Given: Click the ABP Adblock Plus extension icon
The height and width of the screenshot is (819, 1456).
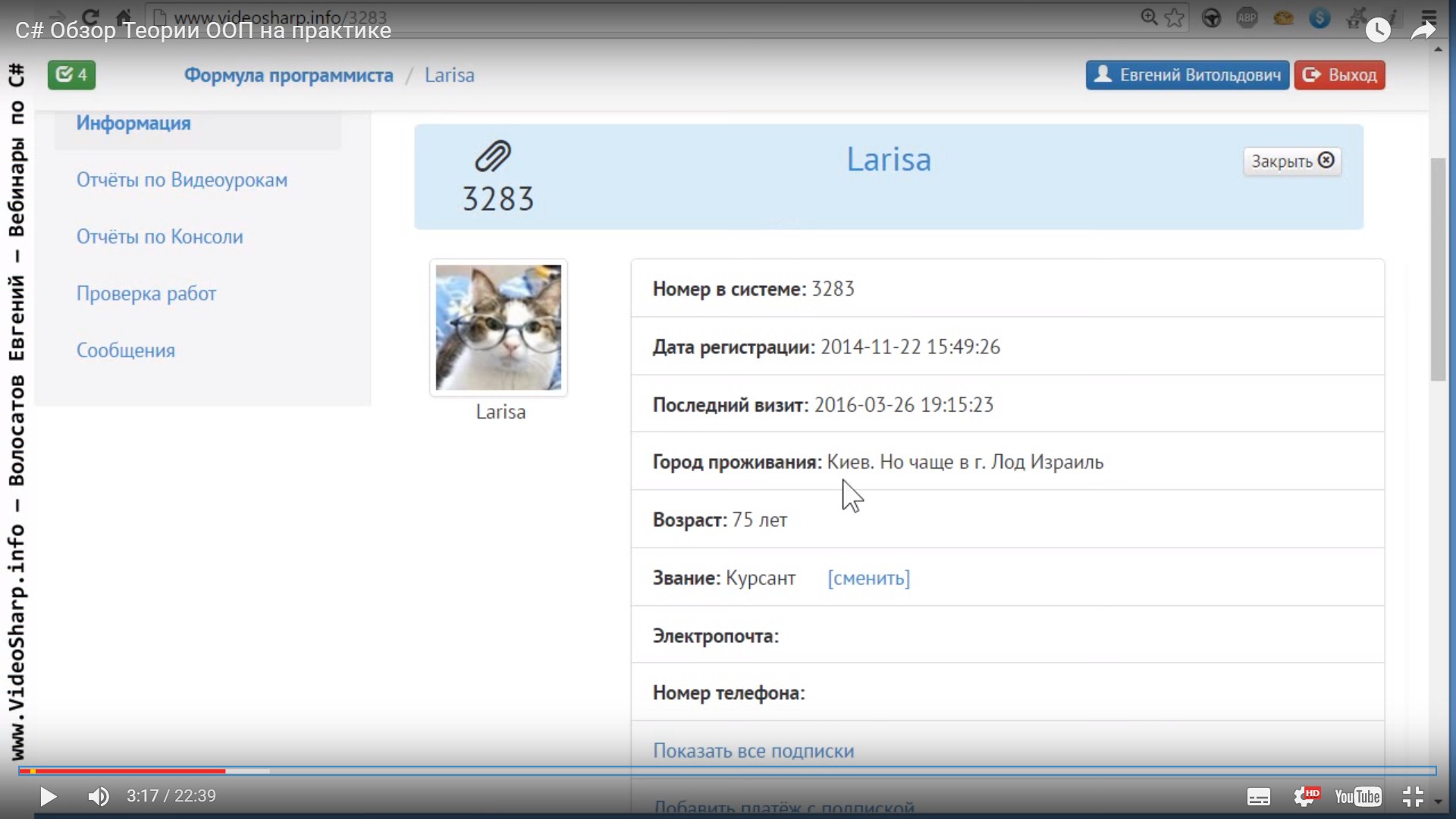Looking at the screenshot, I should pos(1247,17).
